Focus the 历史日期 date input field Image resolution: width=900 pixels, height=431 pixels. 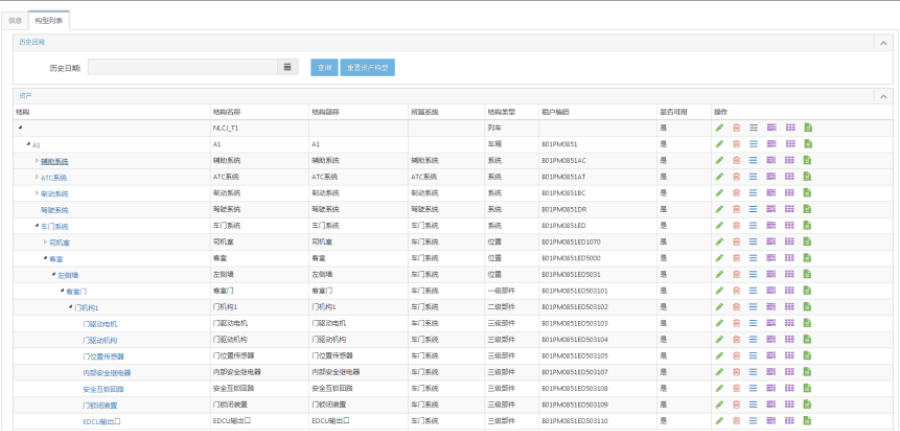coord(183,67)
